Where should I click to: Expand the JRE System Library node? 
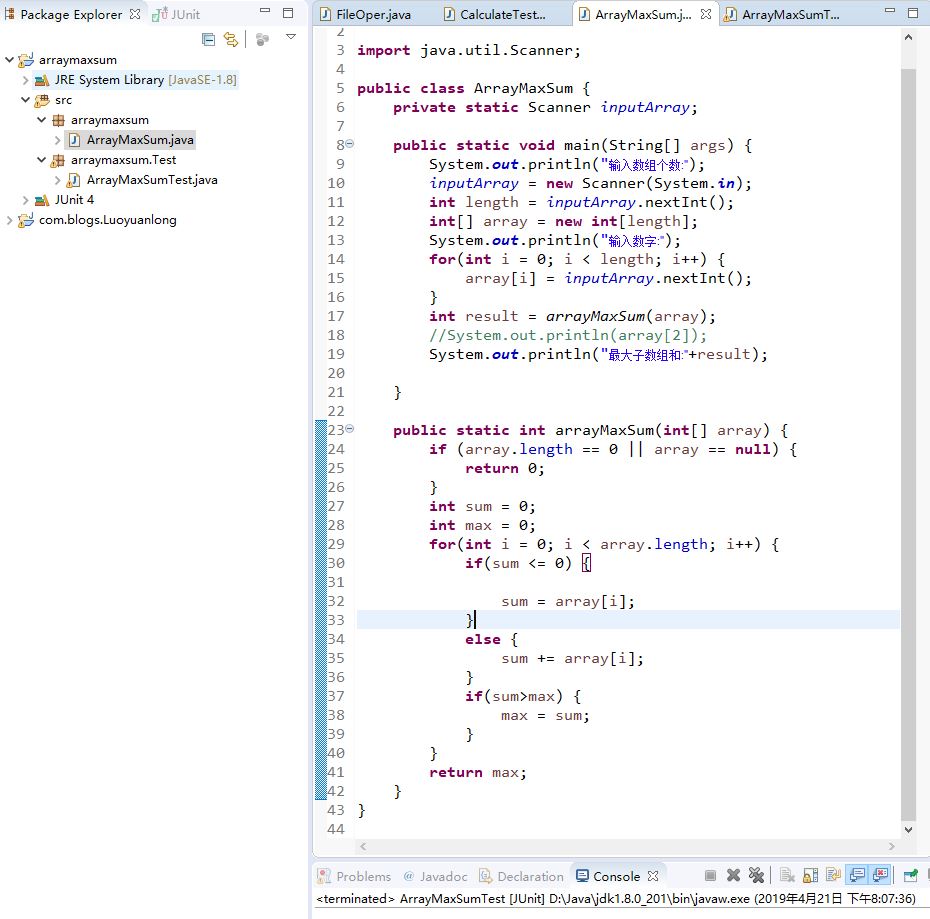tap(26, 80)
